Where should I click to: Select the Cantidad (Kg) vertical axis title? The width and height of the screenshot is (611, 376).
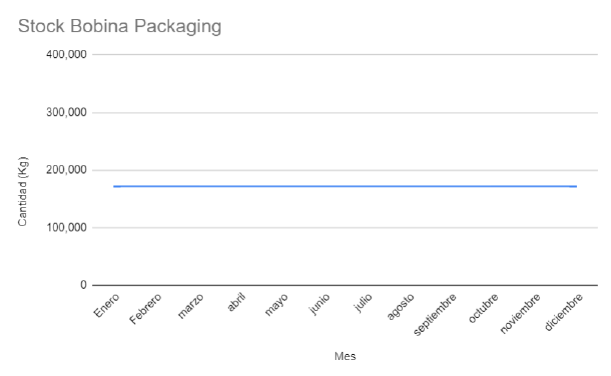point(23,191)
